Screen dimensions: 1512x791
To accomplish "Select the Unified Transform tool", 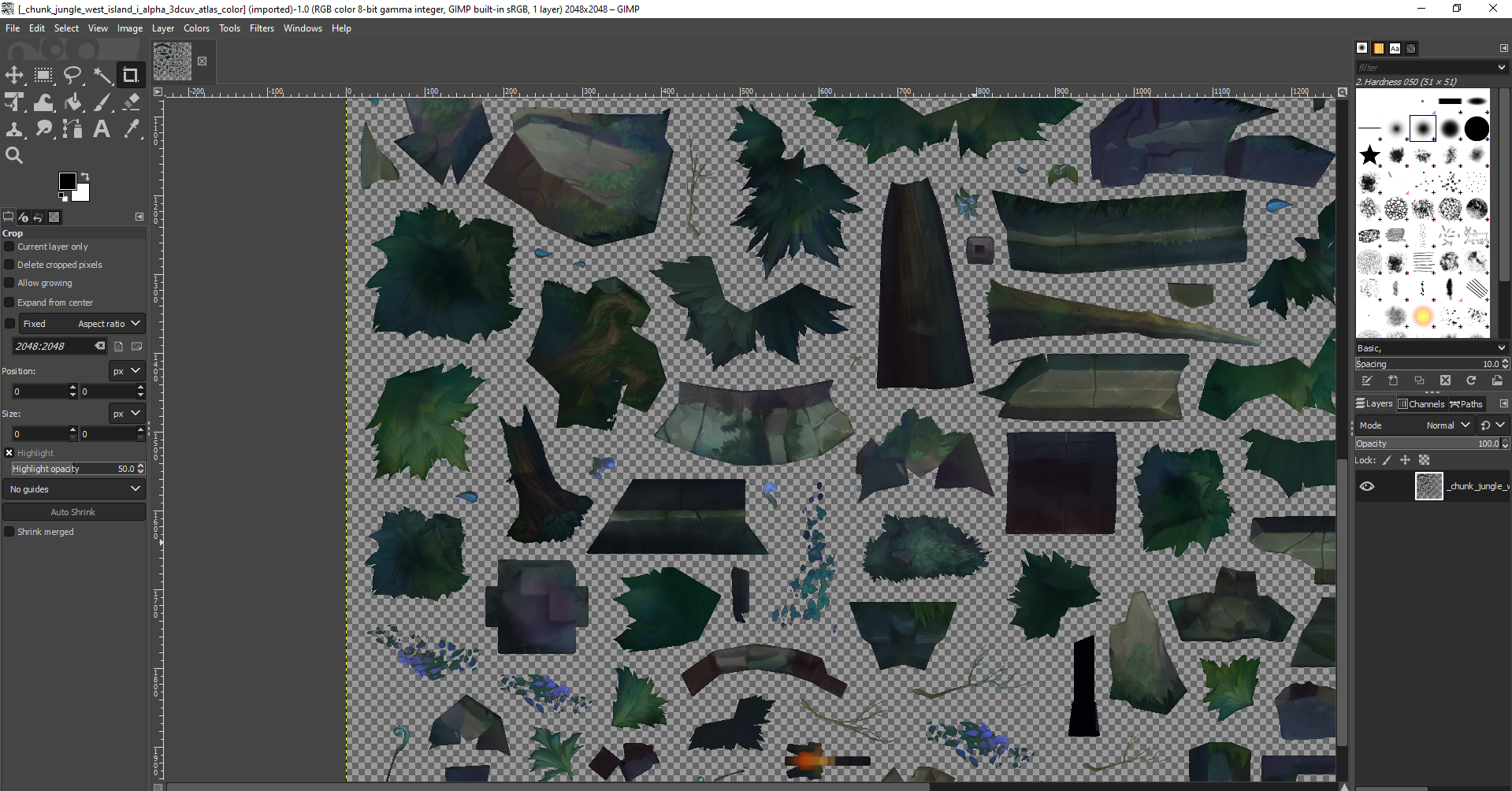I will (x=15, y=102).
